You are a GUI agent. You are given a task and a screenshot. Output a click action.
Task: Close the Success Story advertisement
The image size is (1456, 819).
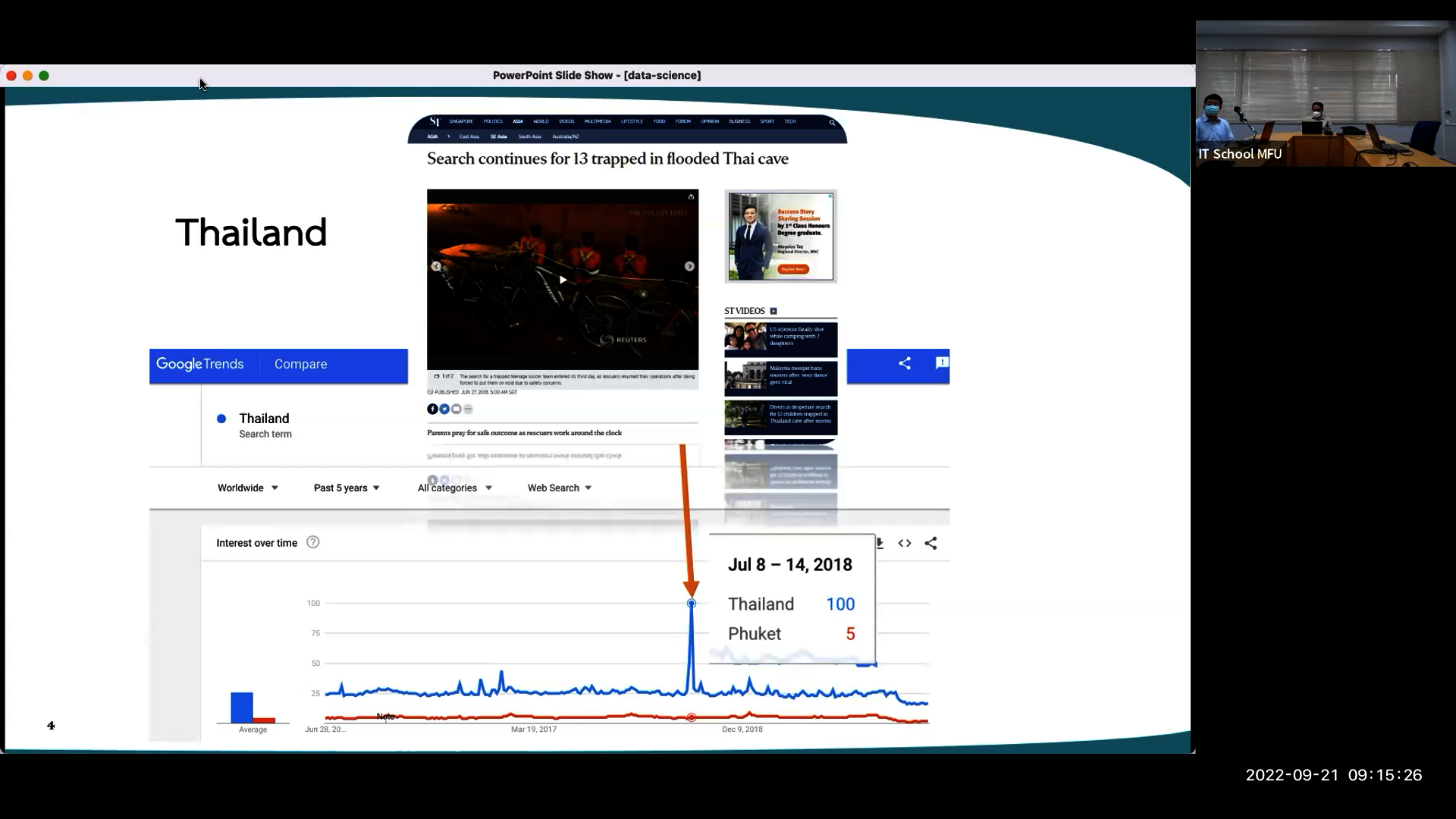point(830,196)
